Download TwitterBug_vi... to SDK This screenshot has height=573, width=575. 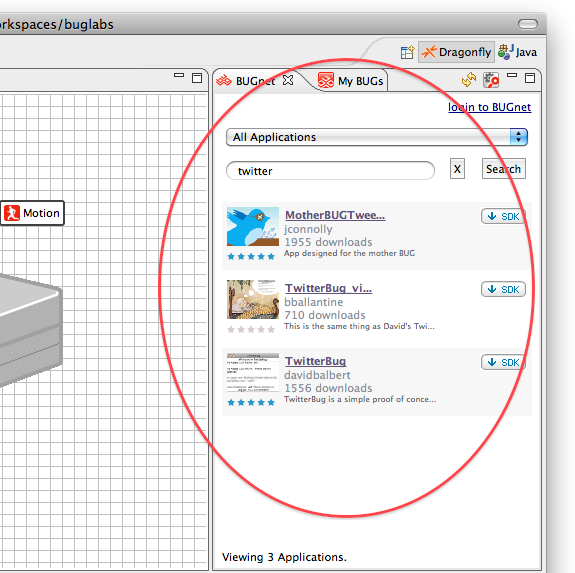[x=503, y=289]
